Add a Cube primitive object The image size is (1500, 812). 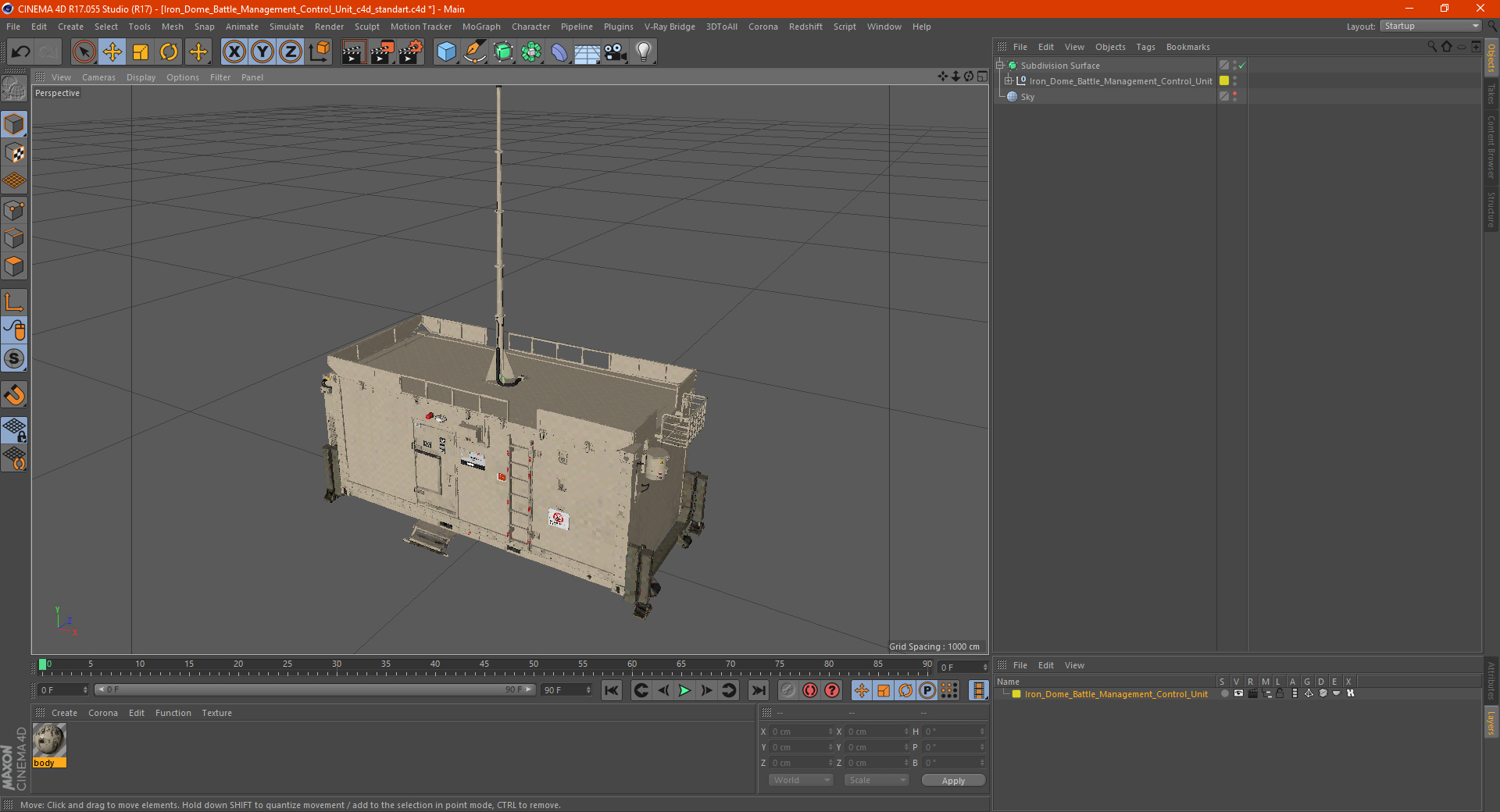pyautogui.click(x=446, y=52)
